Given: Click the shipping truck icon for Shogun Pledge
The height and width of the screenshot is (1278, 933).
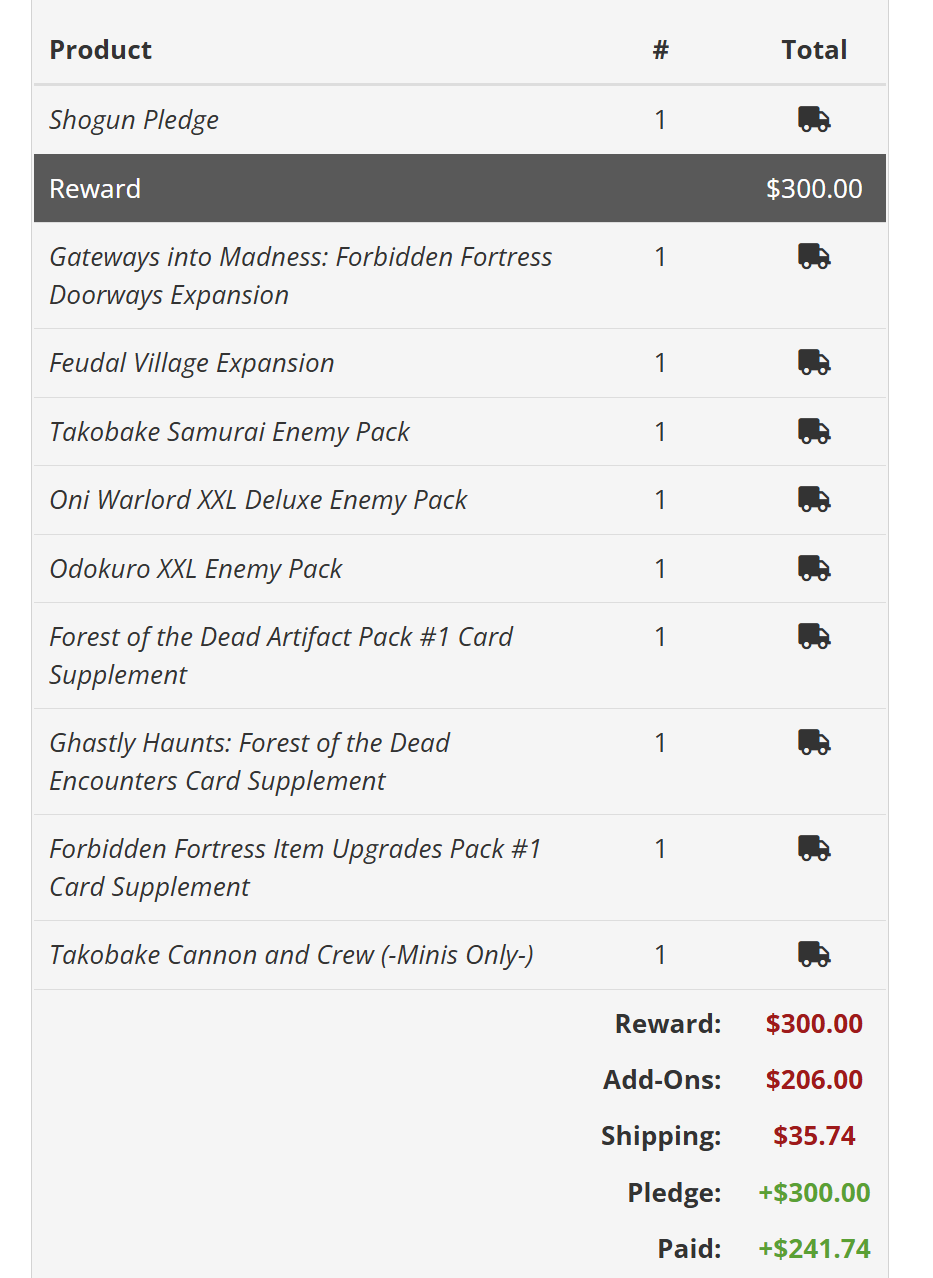Looking at the screenshot, I should click(x=814, y=120).
